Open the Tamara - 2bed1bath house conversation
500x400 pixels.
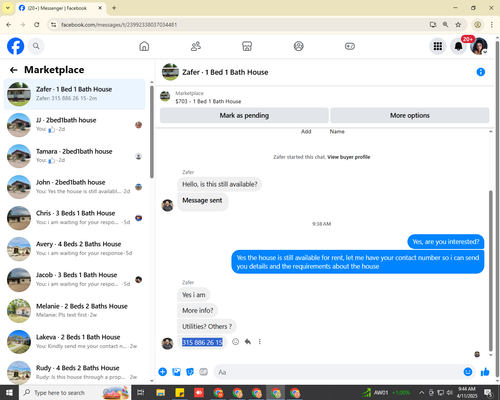coord(74,156)
